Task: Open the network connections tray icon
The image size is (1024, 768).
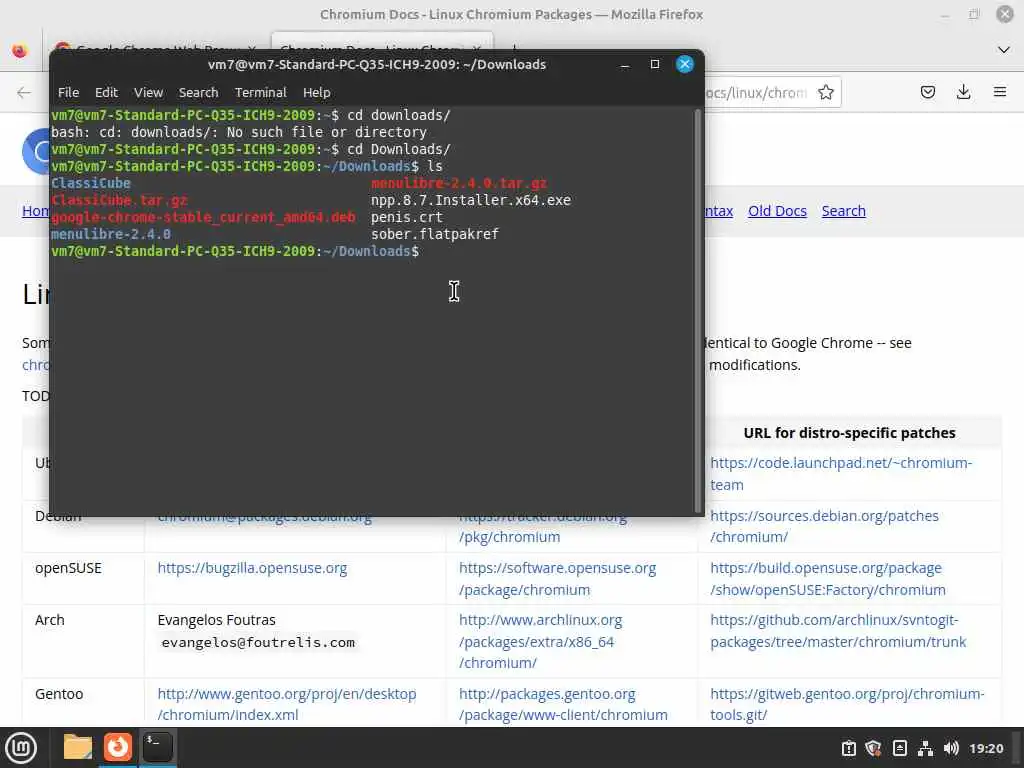Action: coord(925,748)
